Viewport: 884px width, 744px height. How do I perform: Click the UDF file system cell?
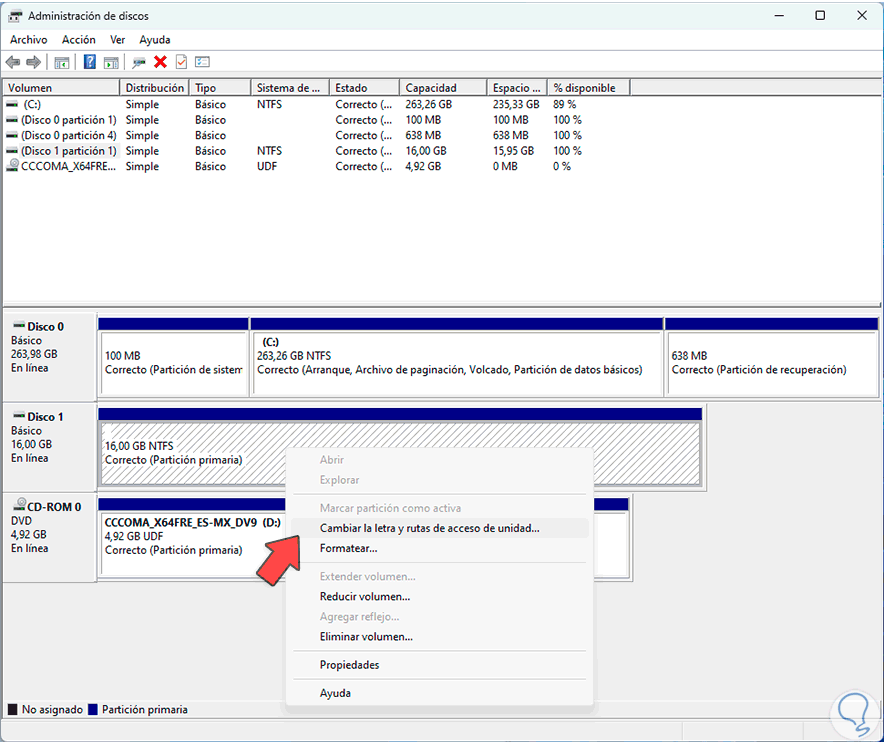click(x=267, y=166)
